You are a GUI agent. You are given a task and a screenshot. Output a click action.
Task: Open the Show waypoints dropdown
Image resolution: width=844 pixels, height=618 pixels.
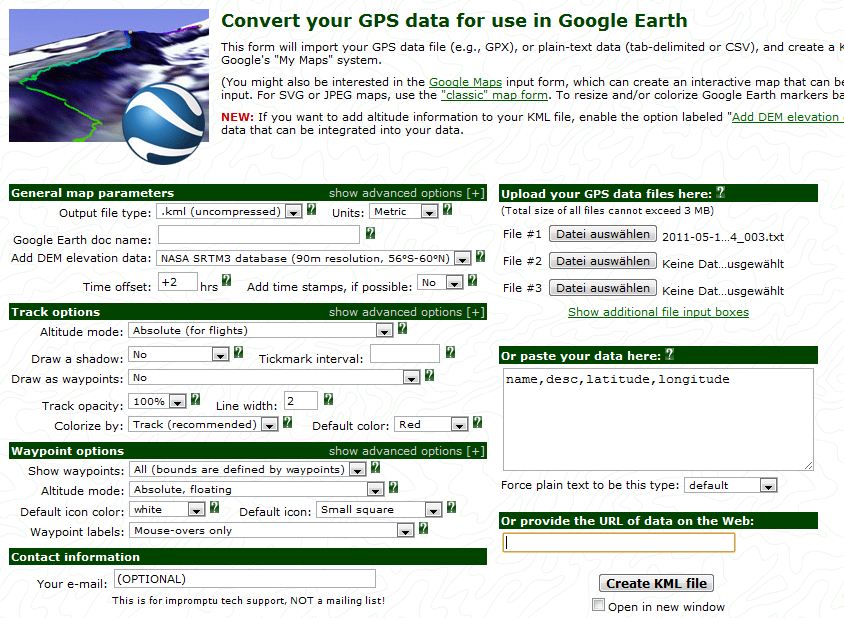click(248, 470)
